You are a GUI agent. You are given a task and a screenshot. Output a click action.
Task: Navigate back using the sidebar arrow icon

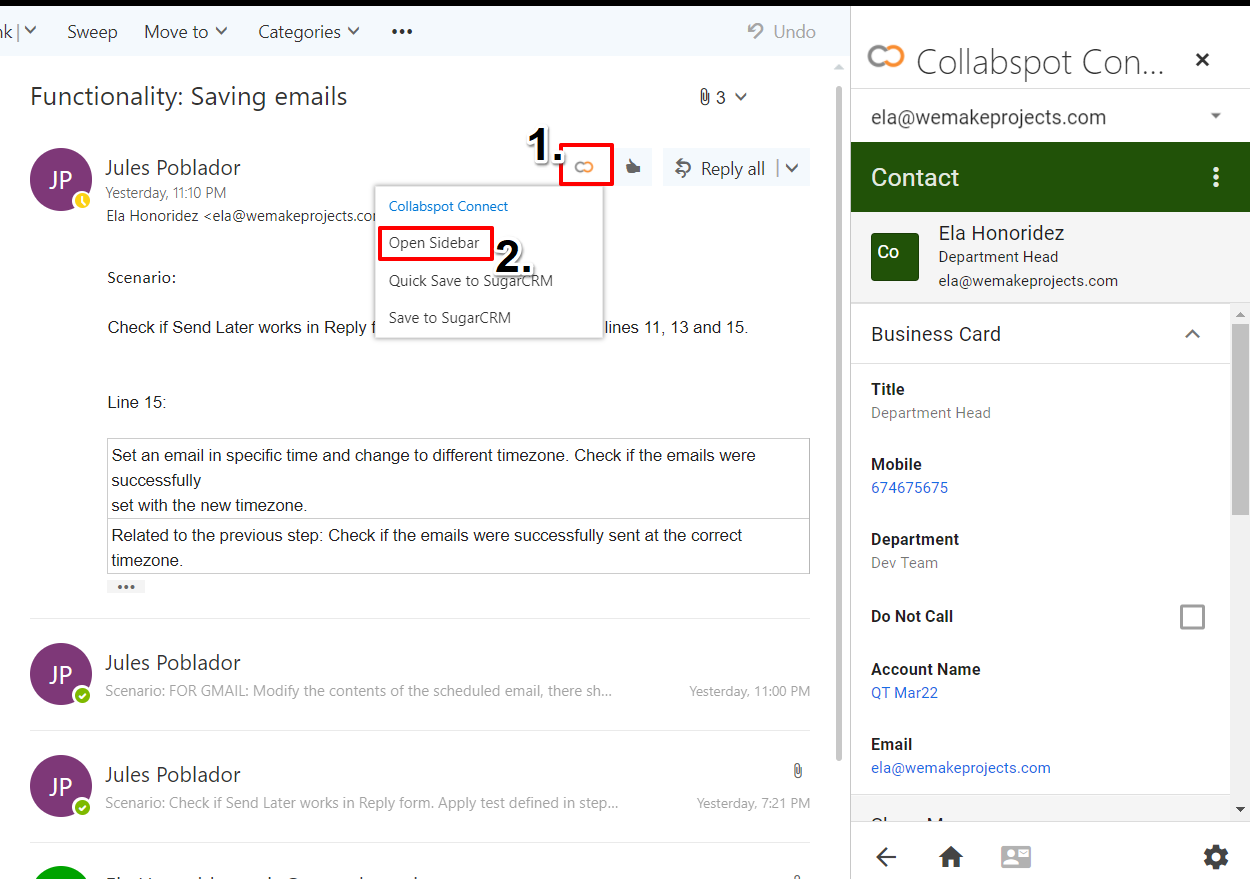click(x=886, y=857)
